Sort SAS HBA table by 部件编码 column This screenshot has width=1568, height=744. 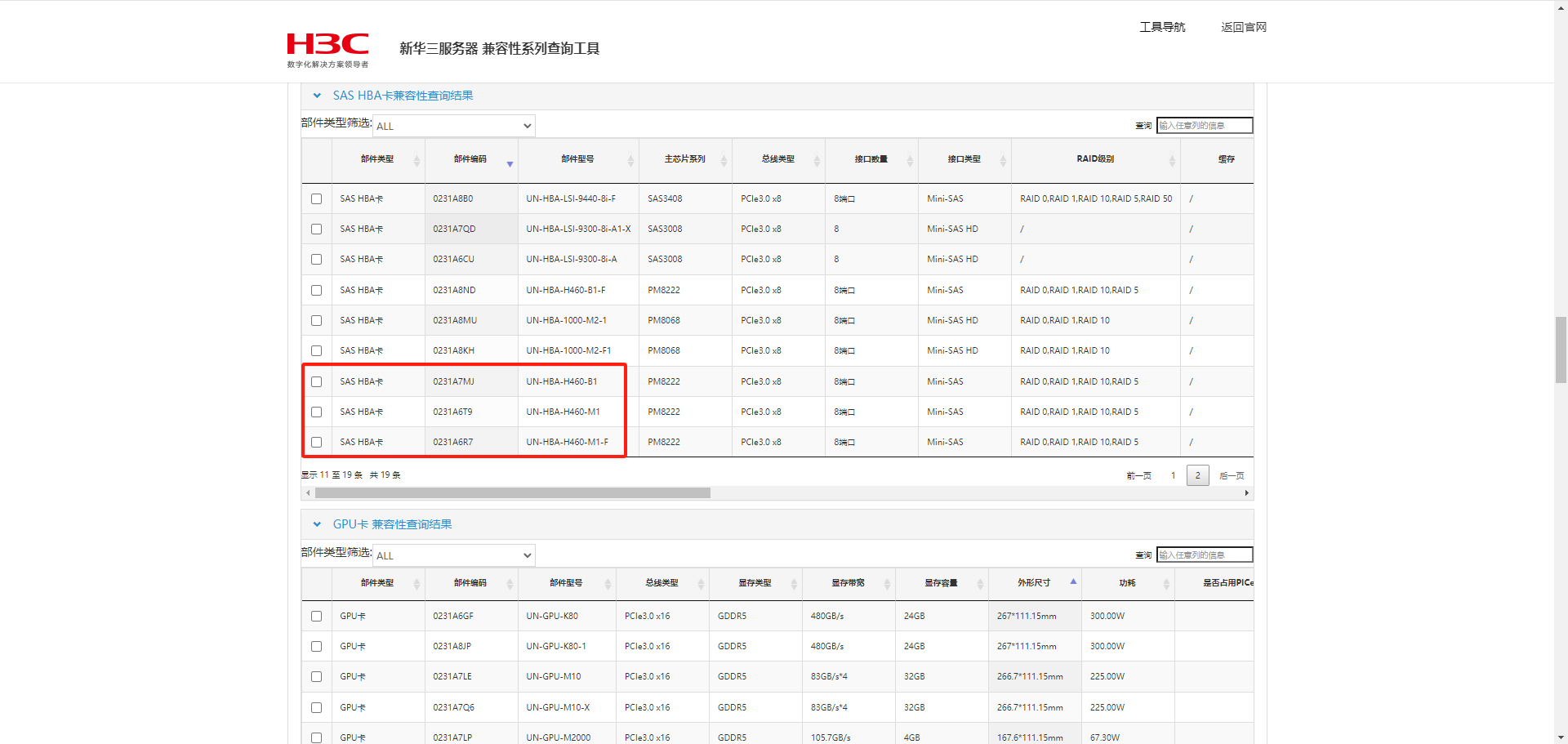coord(470,159)
